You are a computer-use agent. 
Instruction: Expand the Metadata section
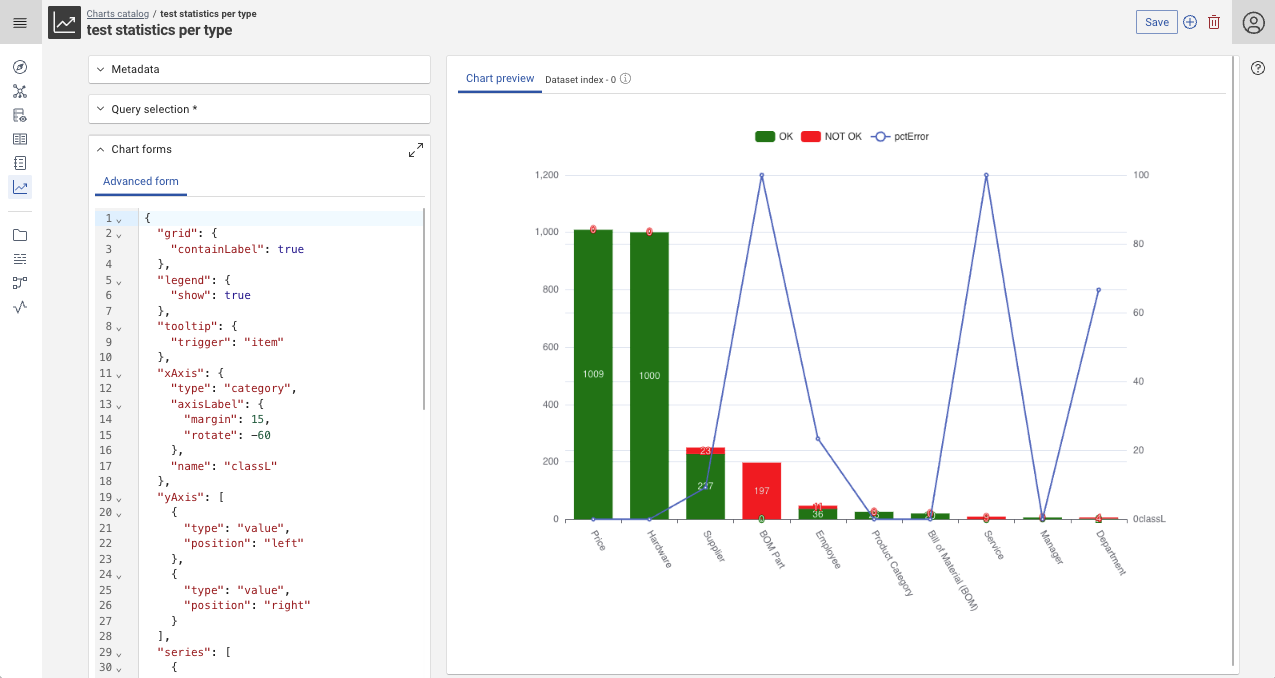coord(135,69)
